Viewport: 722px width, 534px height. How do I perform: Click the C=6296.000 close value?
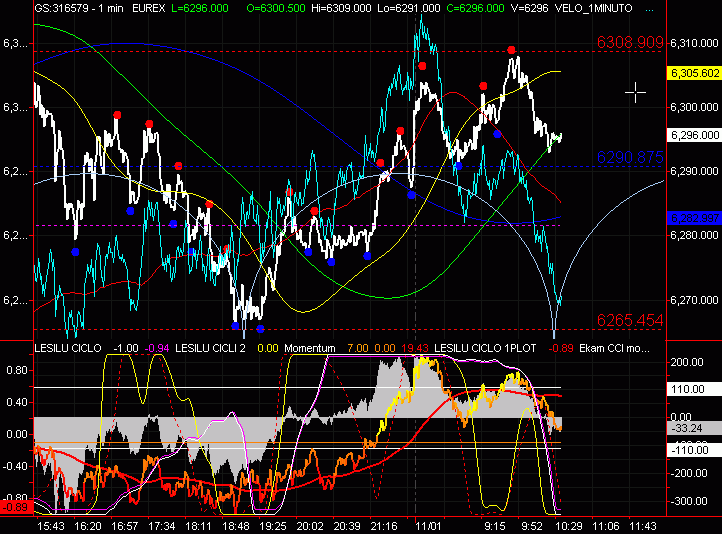[x=475, y=8]
